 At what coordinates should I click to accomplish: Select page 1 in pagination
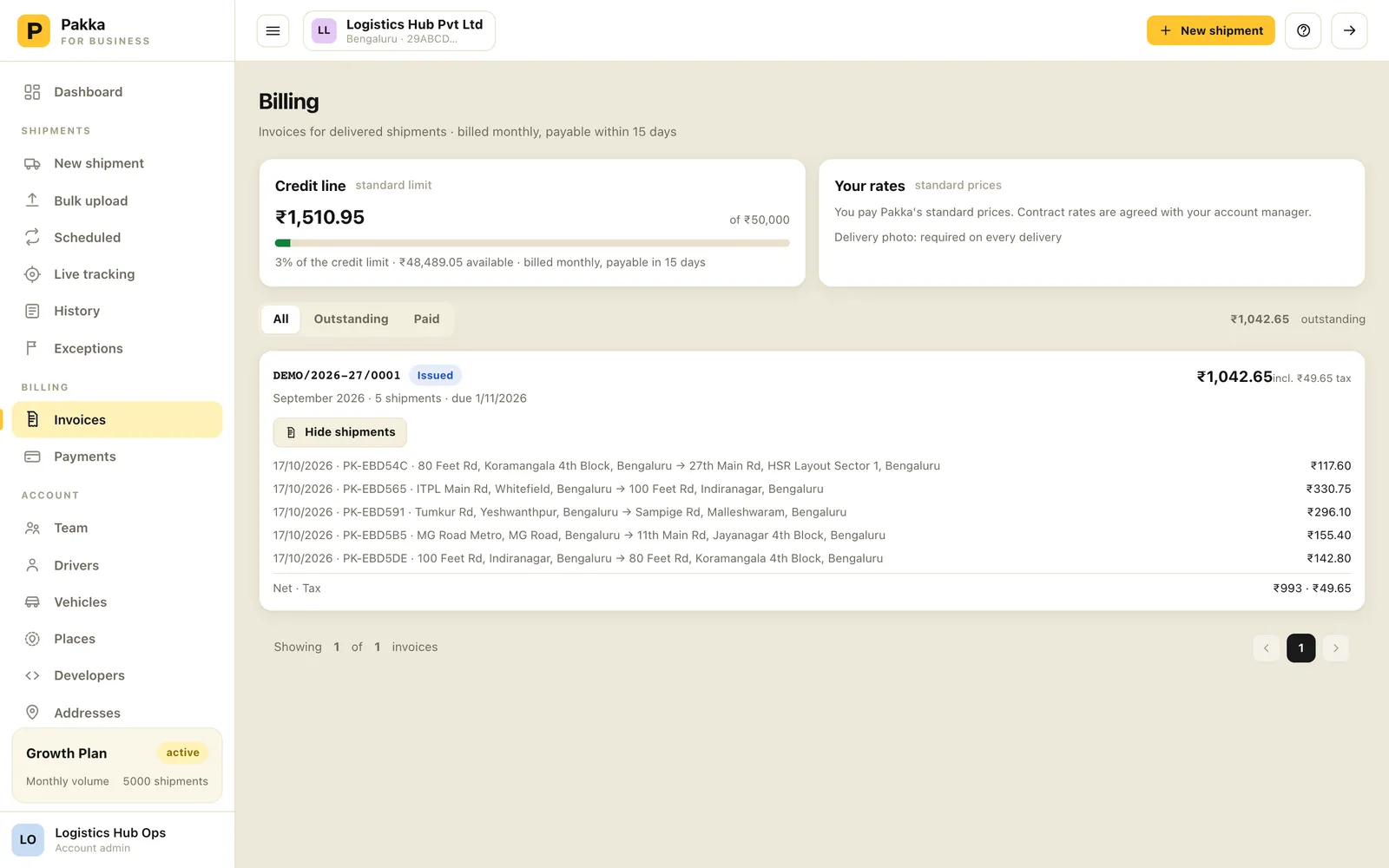(1300, 648)
